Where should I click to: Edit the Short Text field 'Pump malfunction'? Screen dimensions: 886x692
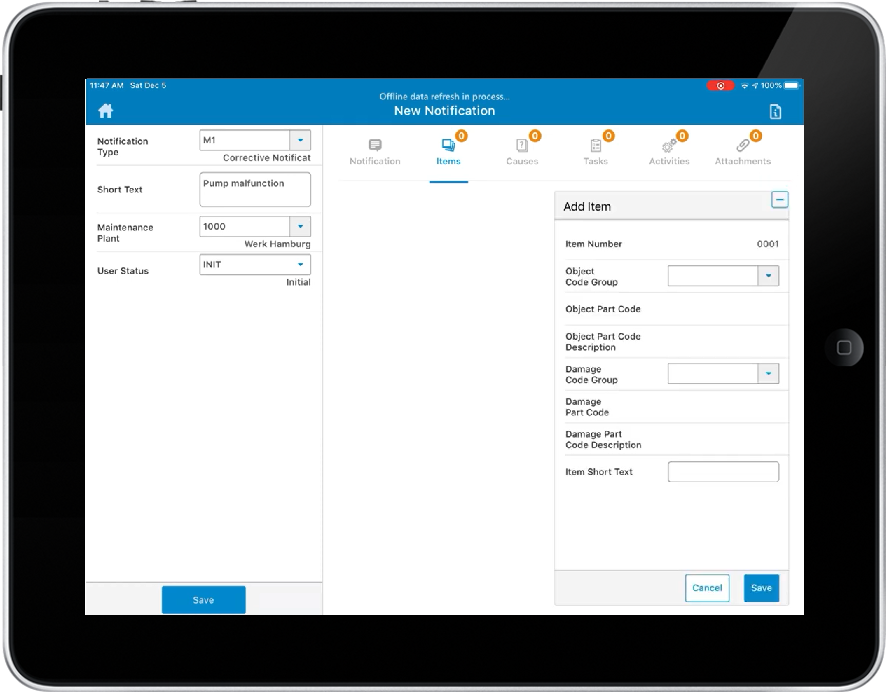point(255,189)
